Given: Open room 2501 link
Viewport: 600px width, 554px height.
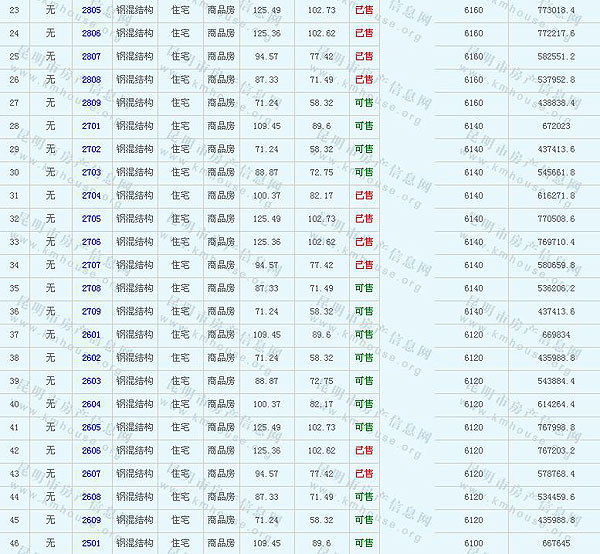Looking at the screenshot, I should 91,543.
